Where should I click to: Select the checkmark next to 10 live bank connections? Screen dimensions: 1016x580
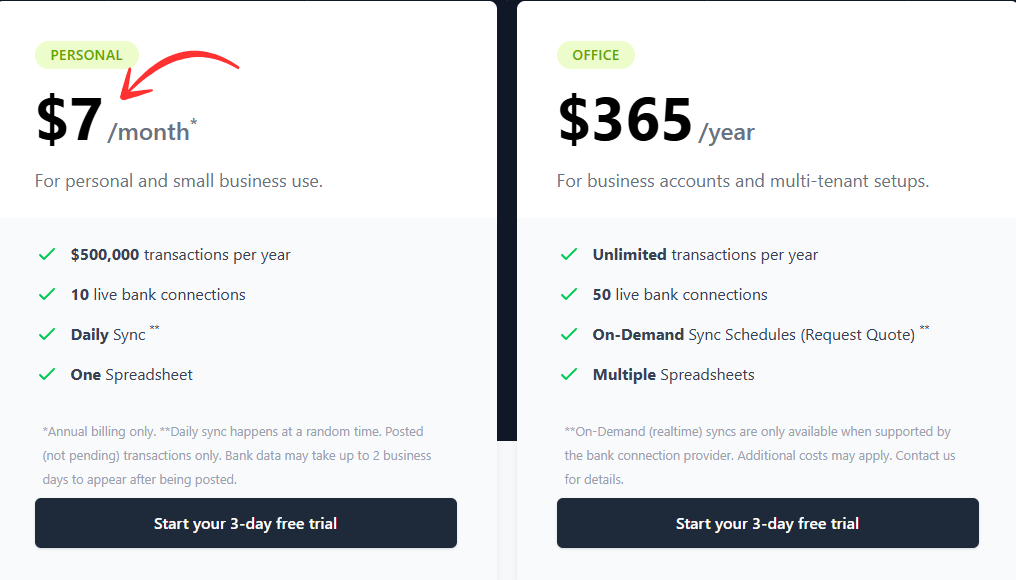click(46, 294)
